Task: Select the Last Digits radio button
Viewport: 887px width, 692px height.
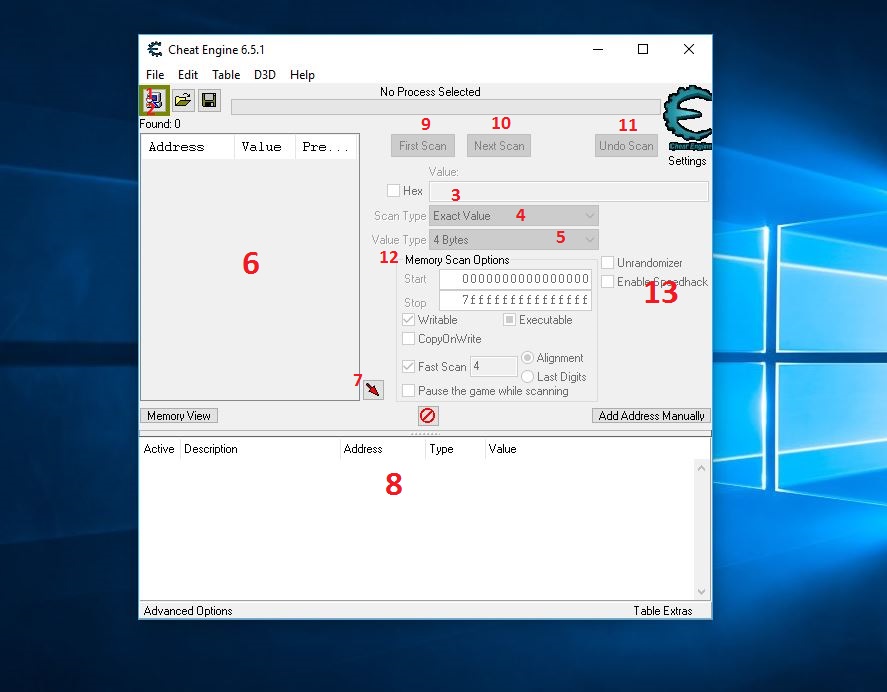Action: [527, 376]
